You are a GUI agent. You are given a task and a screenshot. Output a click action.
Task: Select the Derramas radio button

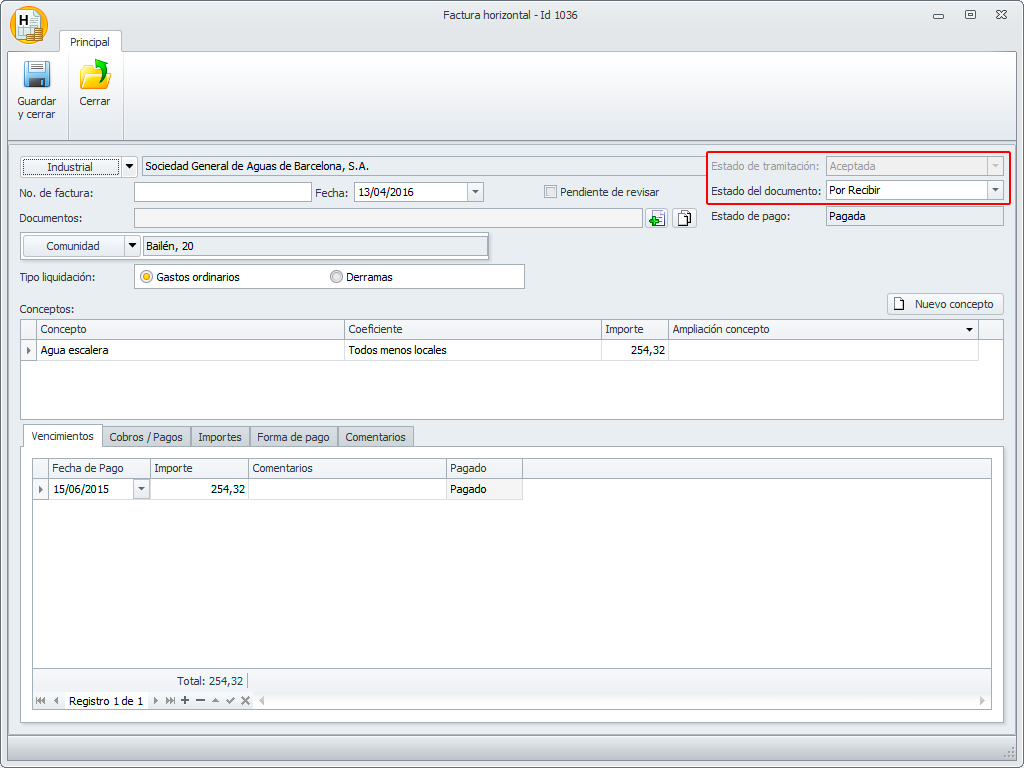(x=336, y=277)
